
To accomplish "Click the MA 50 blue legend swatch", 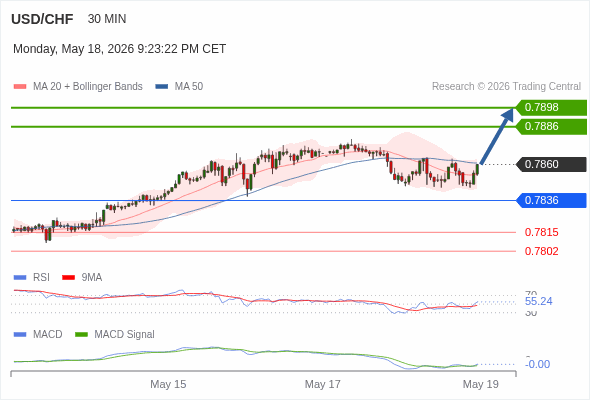I will (x=162, y=87).
